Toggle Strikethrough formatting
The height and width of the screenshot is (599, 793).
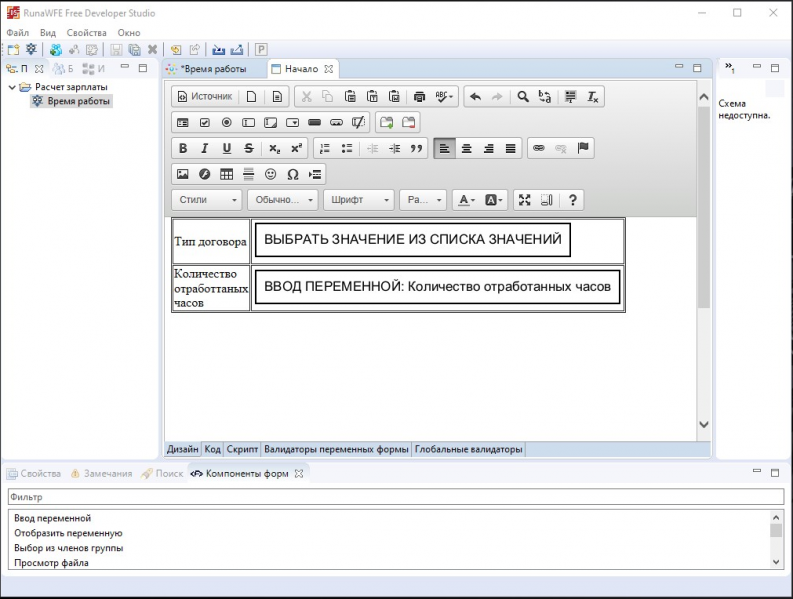(x=248, y=148)
